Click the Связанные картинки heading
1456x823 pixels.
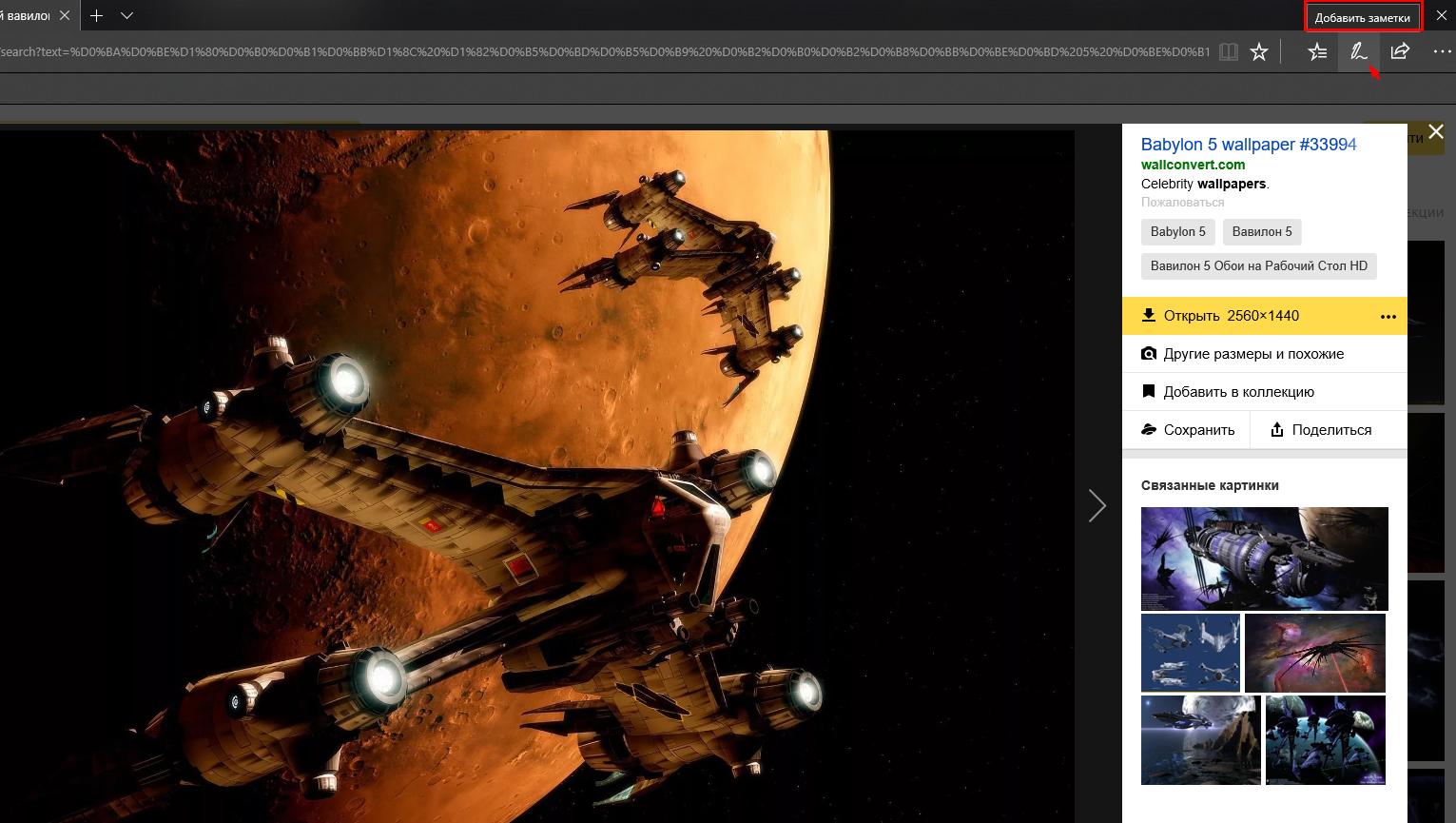(x=1210, y=485)
